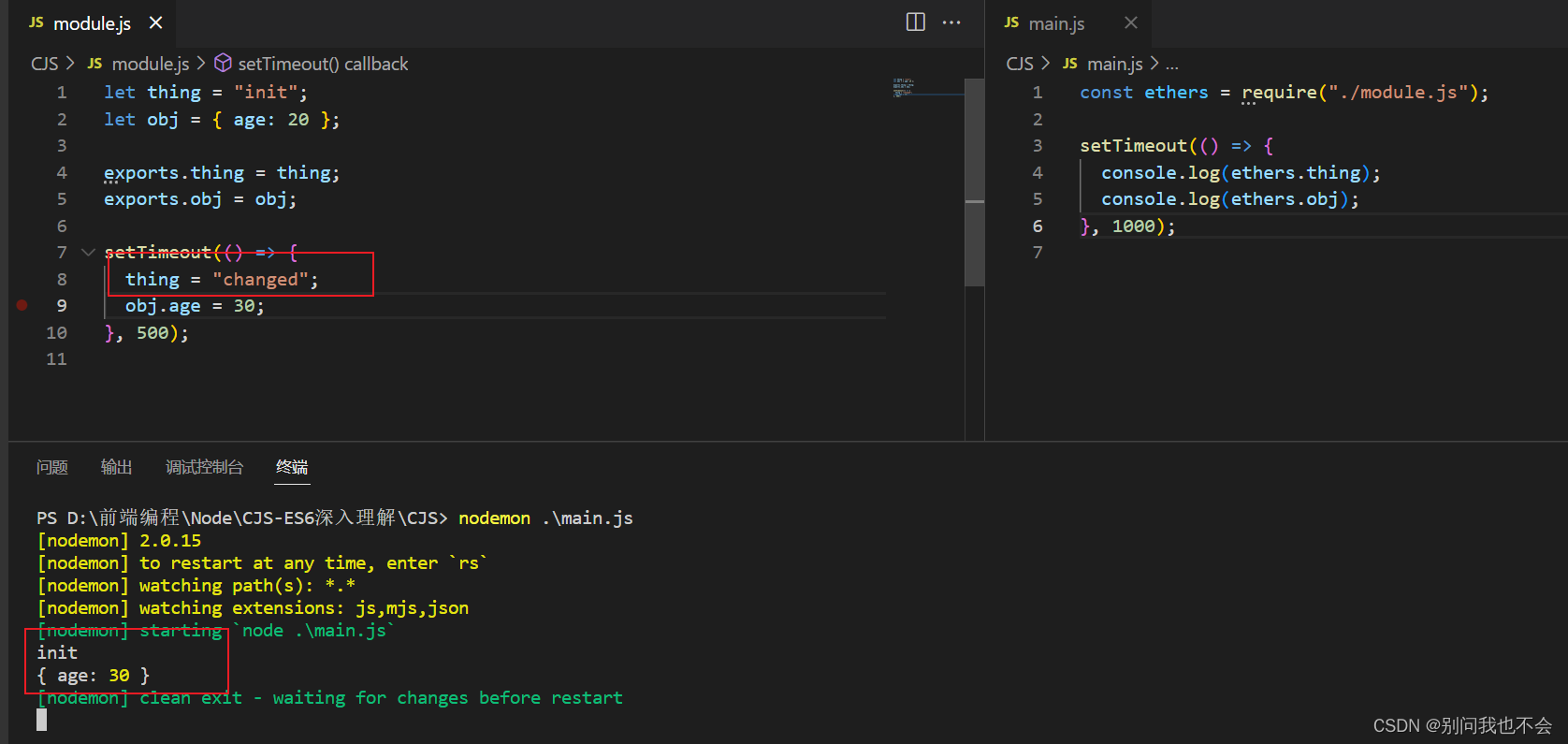The width and height of the screenshot is (1568, 744).
Task: Click the terminal cursor prompt line
Action: coord(41,720)
